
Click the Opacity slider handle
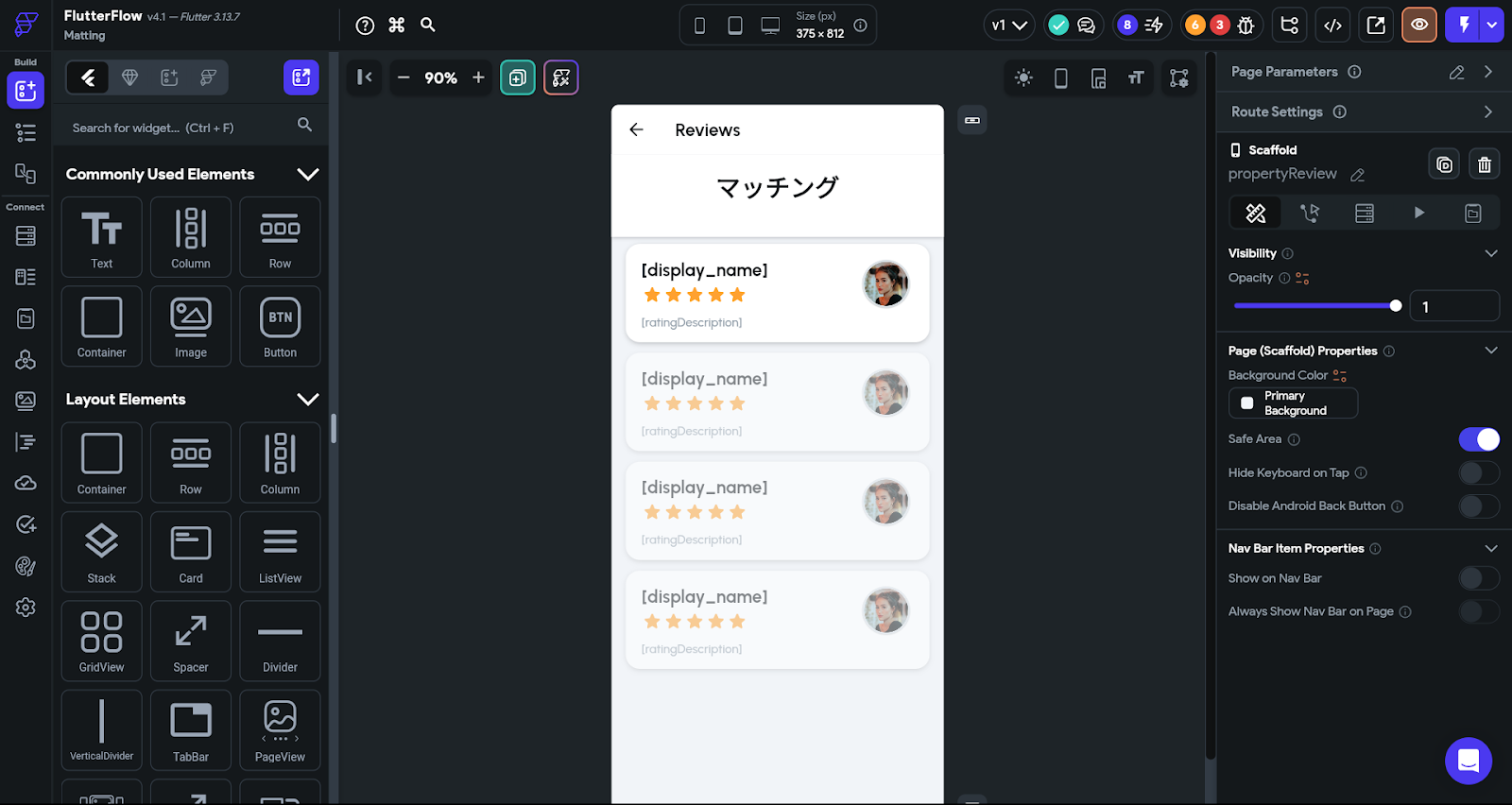click(1396, 305)
